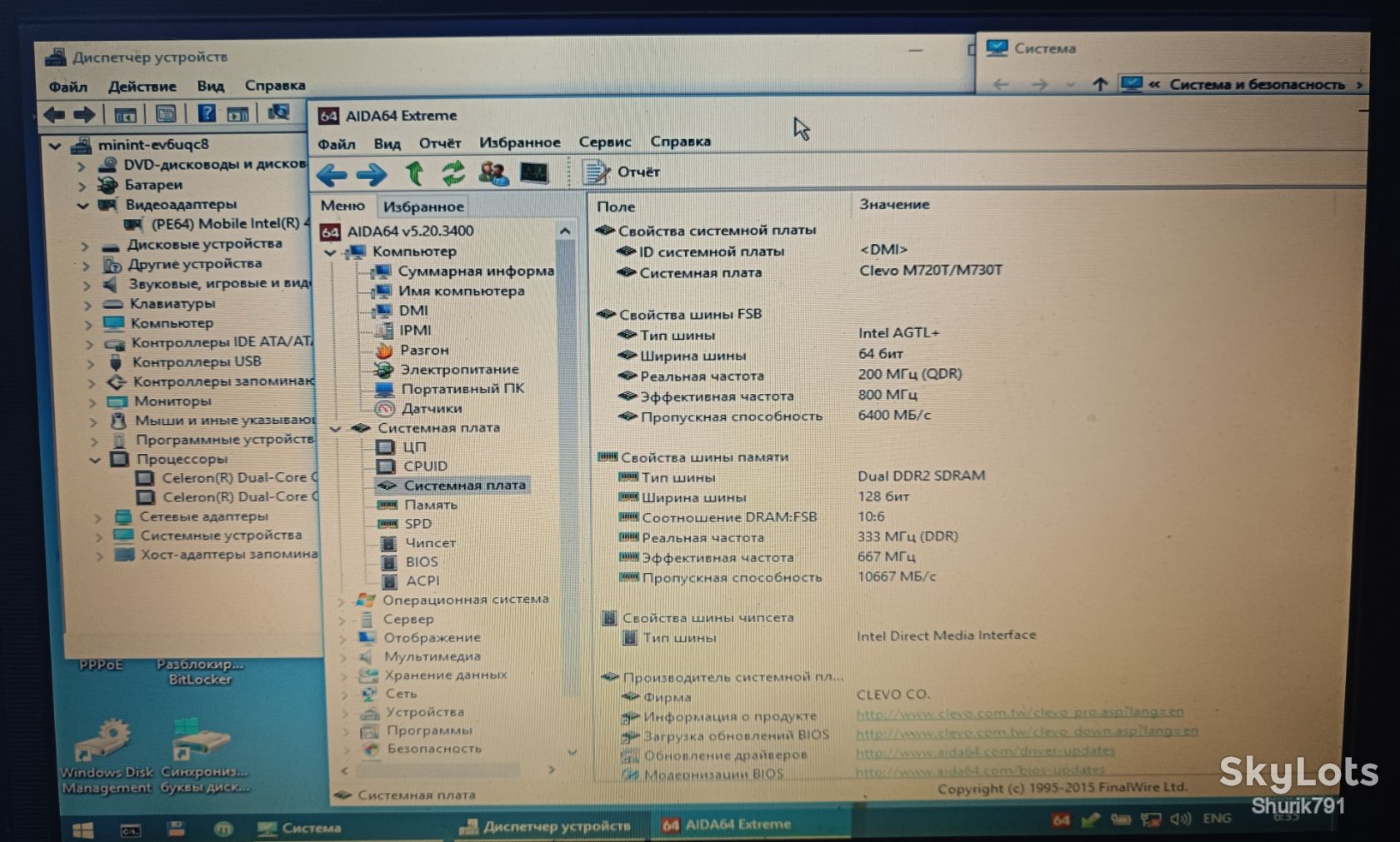Image resolution: width=1400 pixels, height=842 pixels.
Task: Click the green refresh arrows icon
Action: tap(453, 173)
